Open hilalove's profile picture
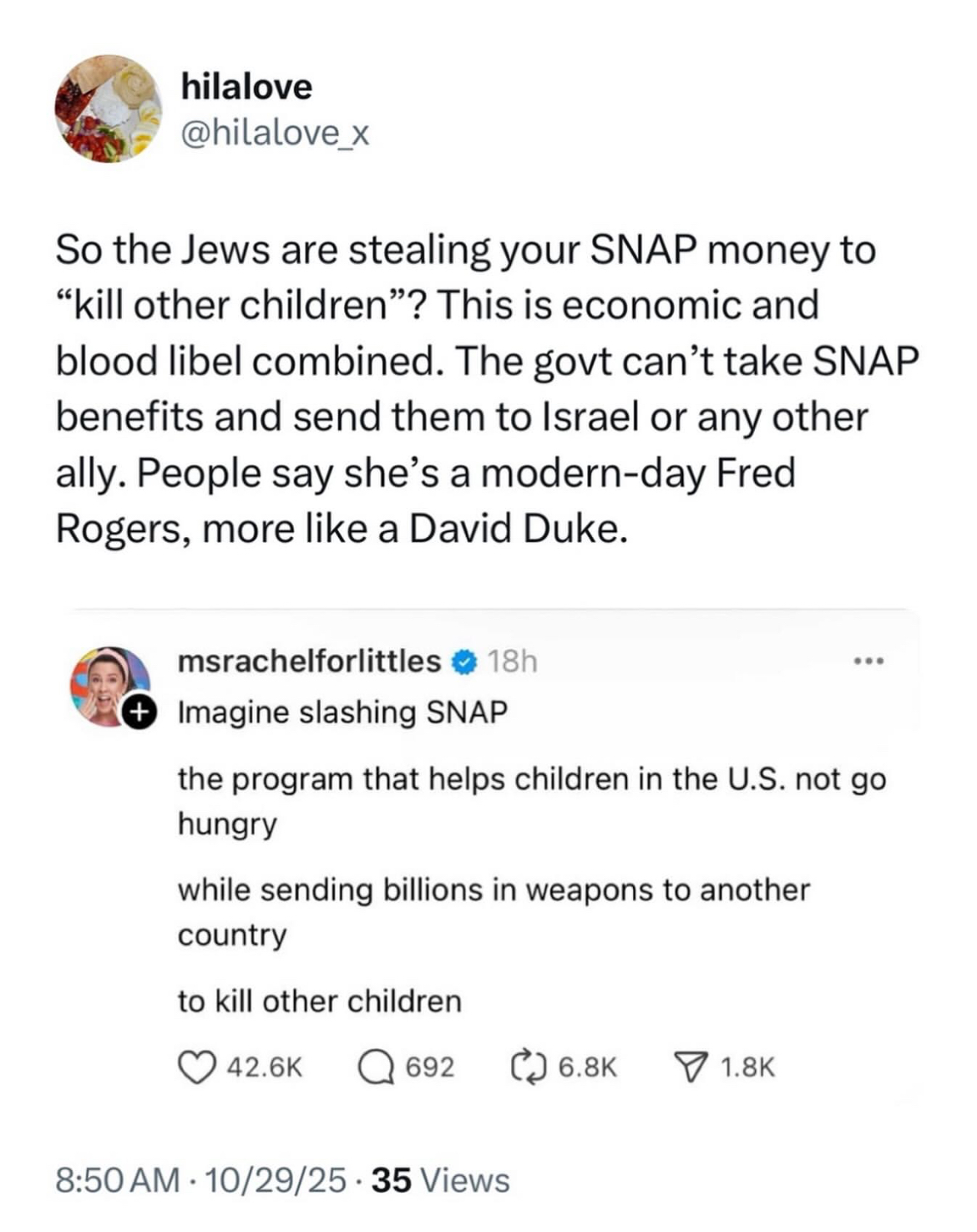 [x=109, y=109]
